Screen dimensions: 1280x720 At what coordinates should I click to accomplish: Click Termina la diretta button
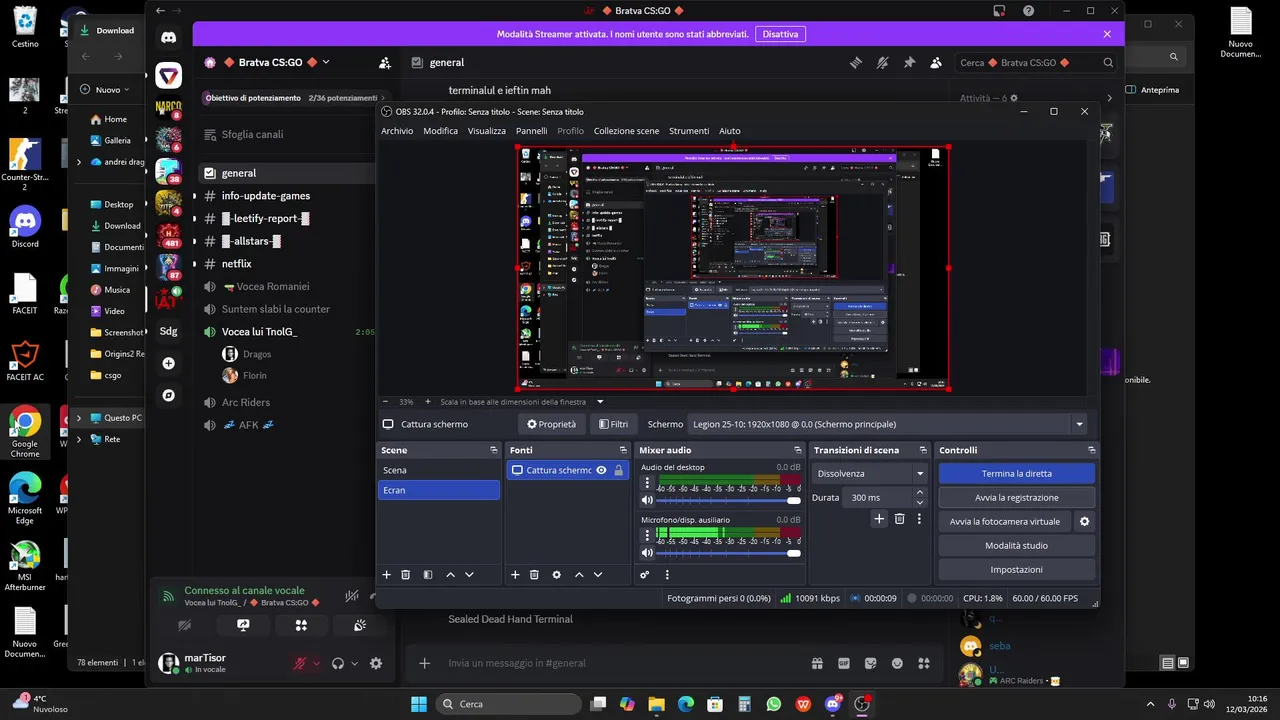pyautogui.click(x=1016, y=473)
